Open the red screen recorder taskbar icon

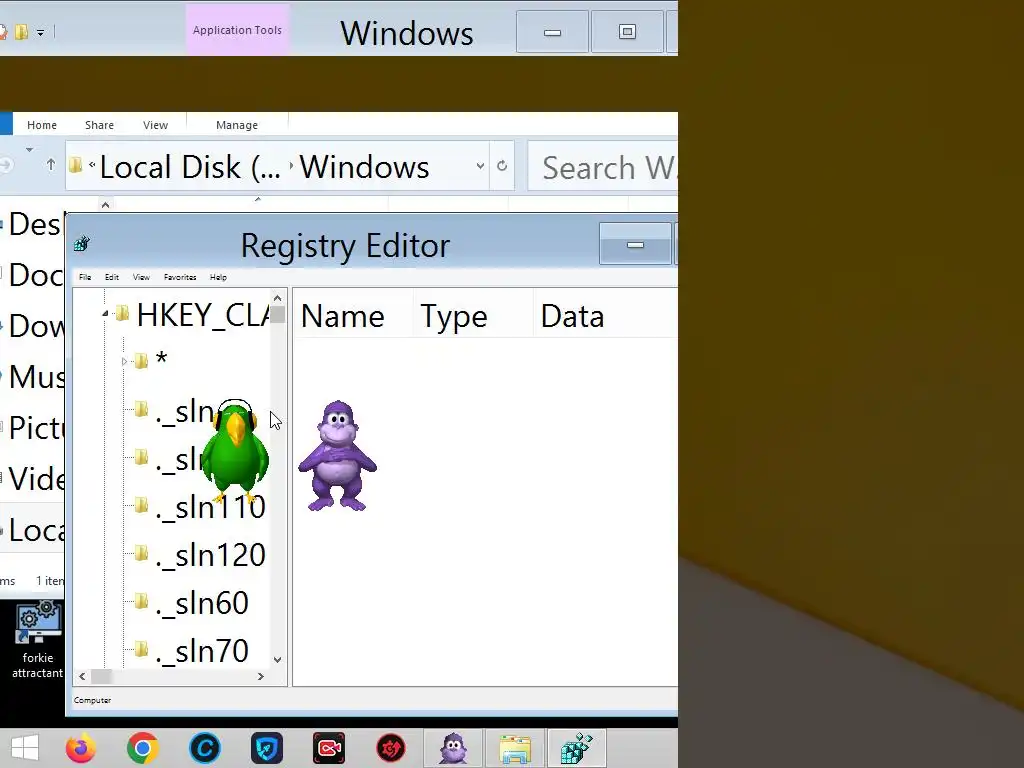point(328,748)
